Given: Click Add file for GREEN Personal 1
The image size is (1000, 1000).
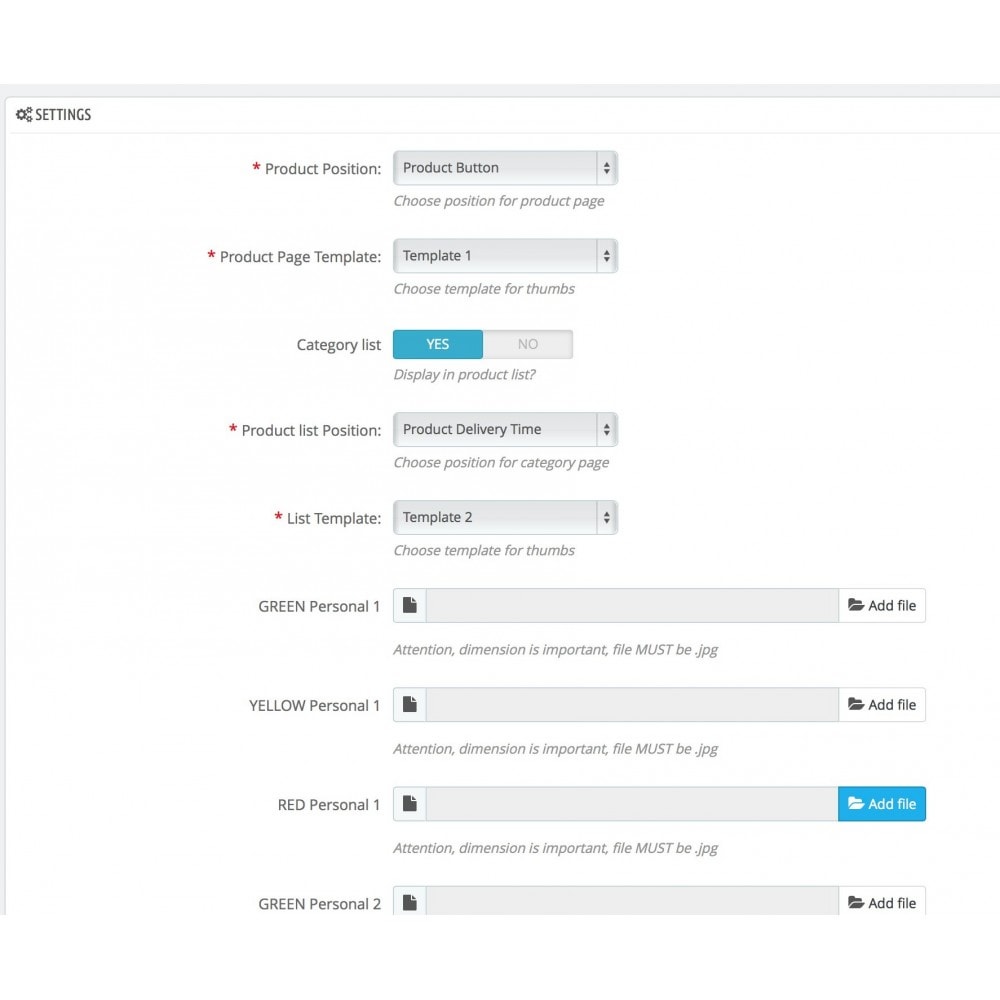Looking at the screenshot, I should tap(882, 605).
